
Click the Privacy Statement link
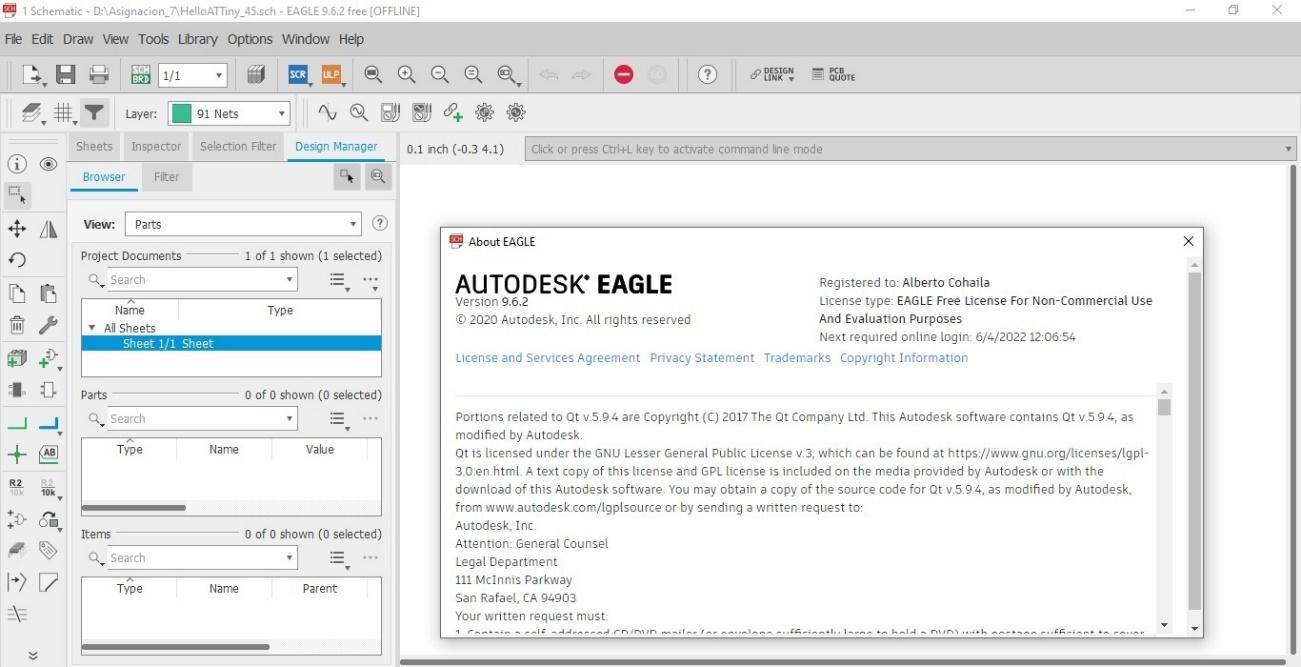(x=701, y=358)
